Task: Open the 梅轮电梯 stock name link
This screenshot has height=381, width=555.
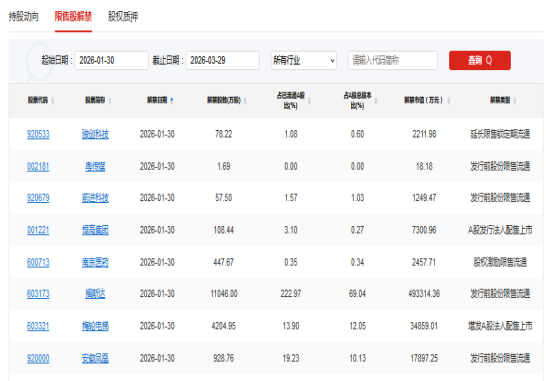Action: [95, 326]
